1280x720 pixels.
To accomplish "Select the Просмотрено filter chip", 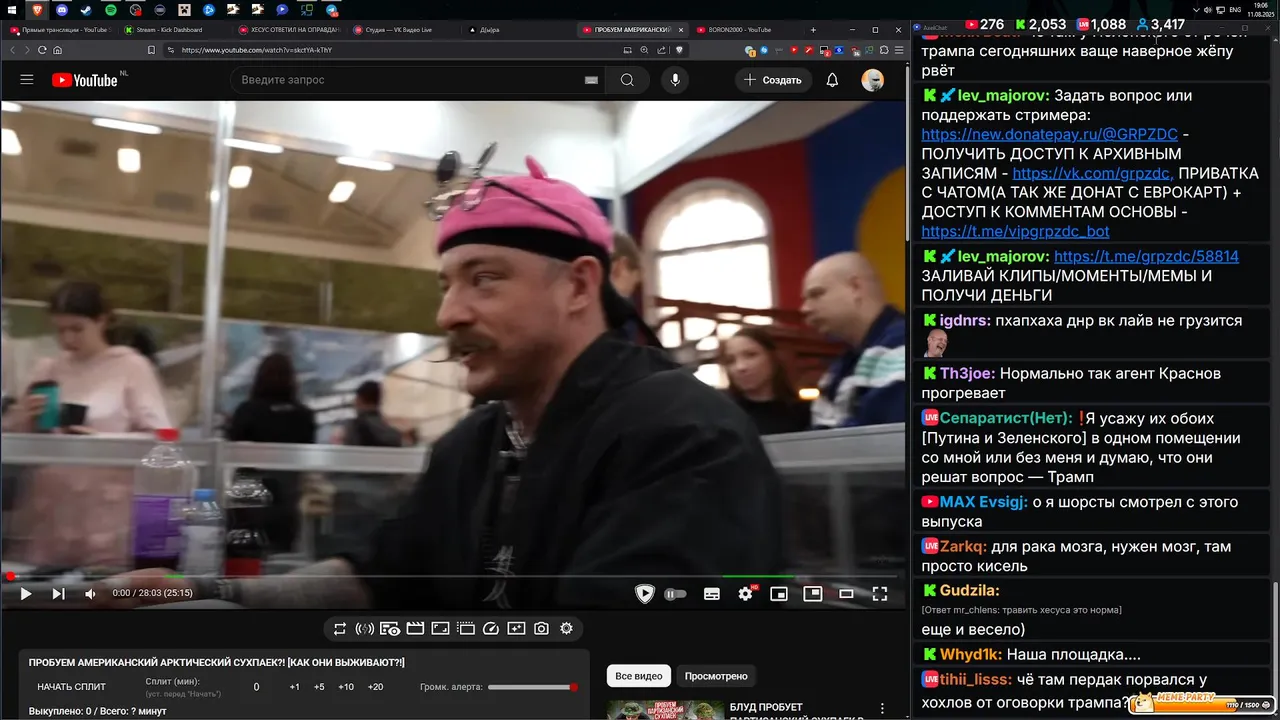I will click(x=716, y=676).
